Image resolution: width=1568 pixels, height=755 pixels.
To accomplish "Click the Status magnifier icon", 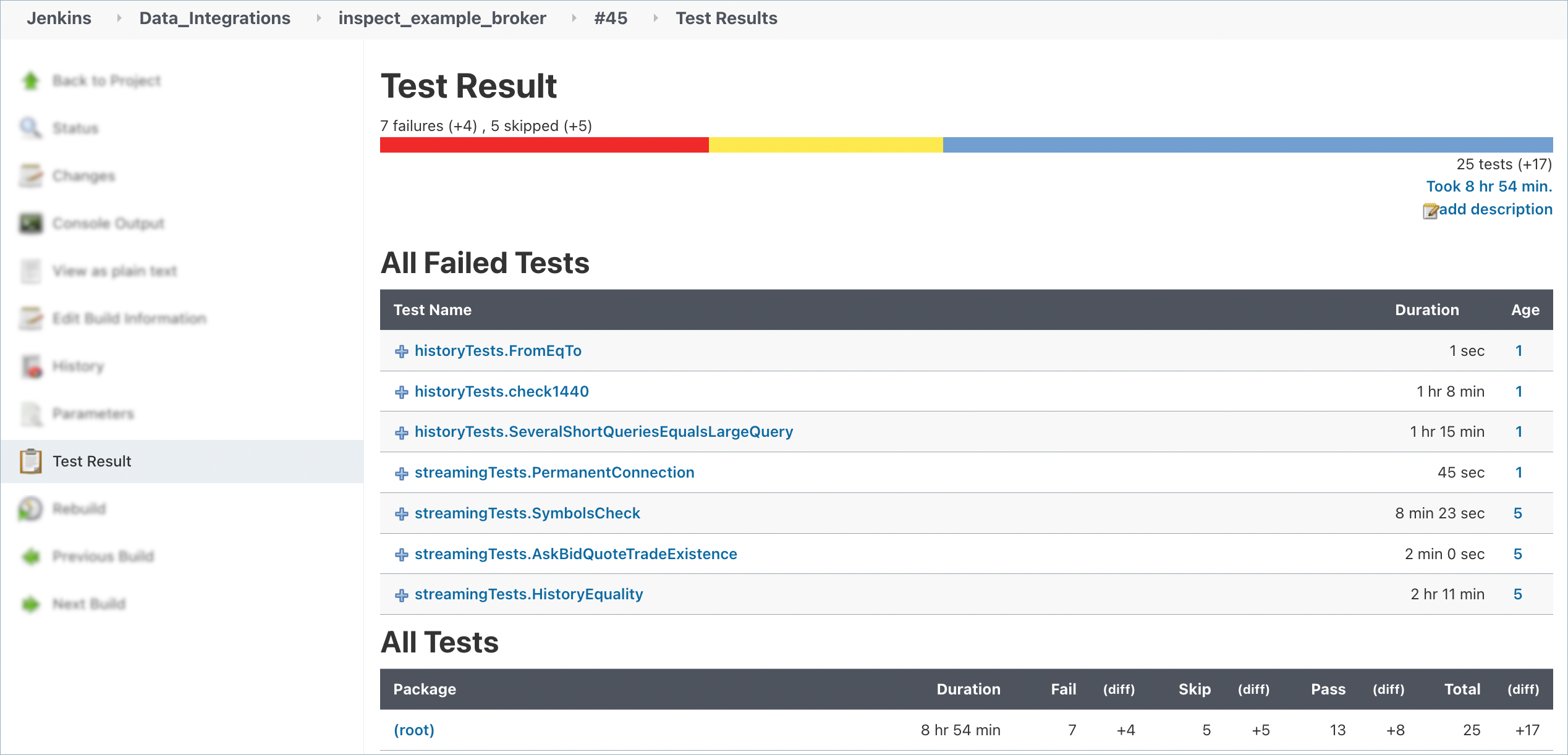I will tap(30, 128).
